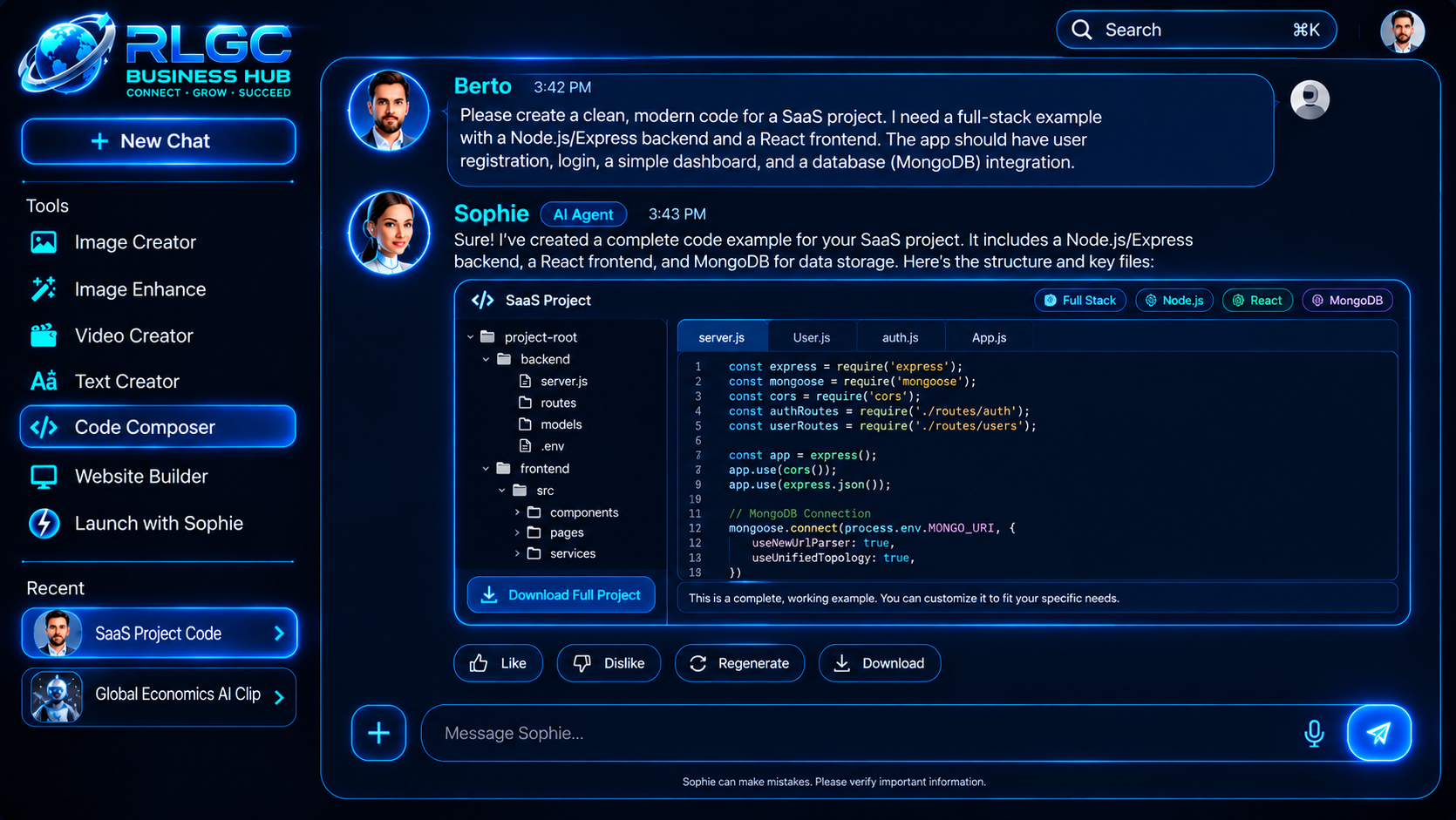Like Sophie's response

498,663
